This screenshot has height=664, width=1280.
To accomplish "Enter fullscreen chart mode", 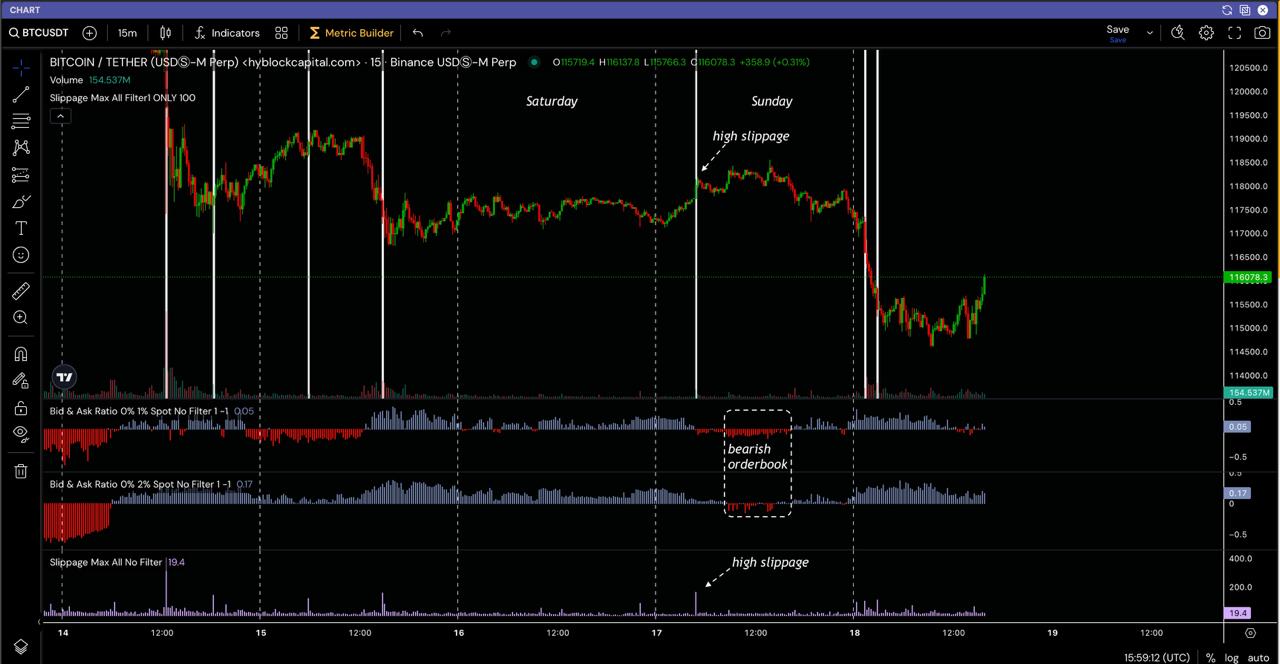I will [x=1234, y=33].
